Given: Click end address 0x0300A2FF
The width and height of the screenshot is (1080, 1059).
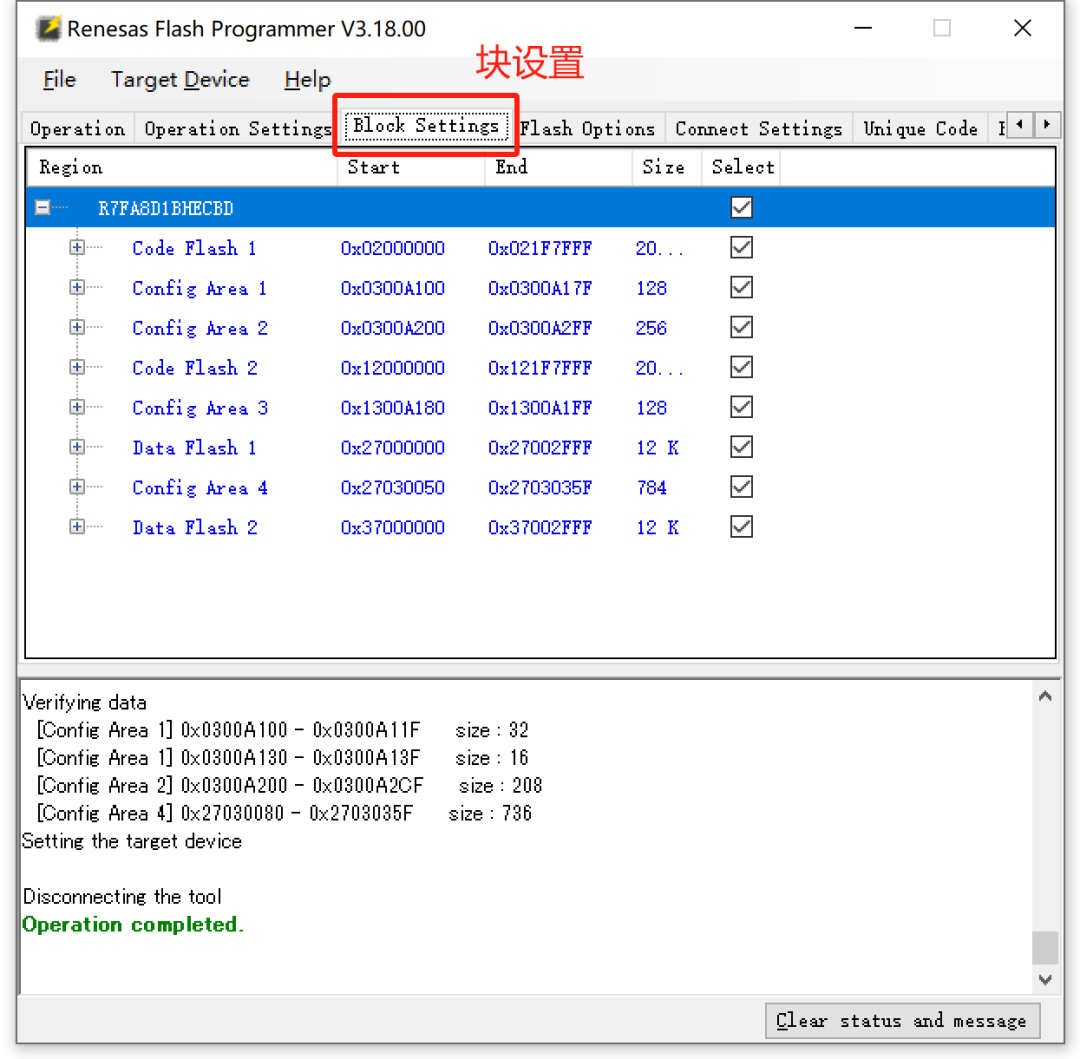Looking at the screenshot, I should pyautogui.click(x=540, y=328).
